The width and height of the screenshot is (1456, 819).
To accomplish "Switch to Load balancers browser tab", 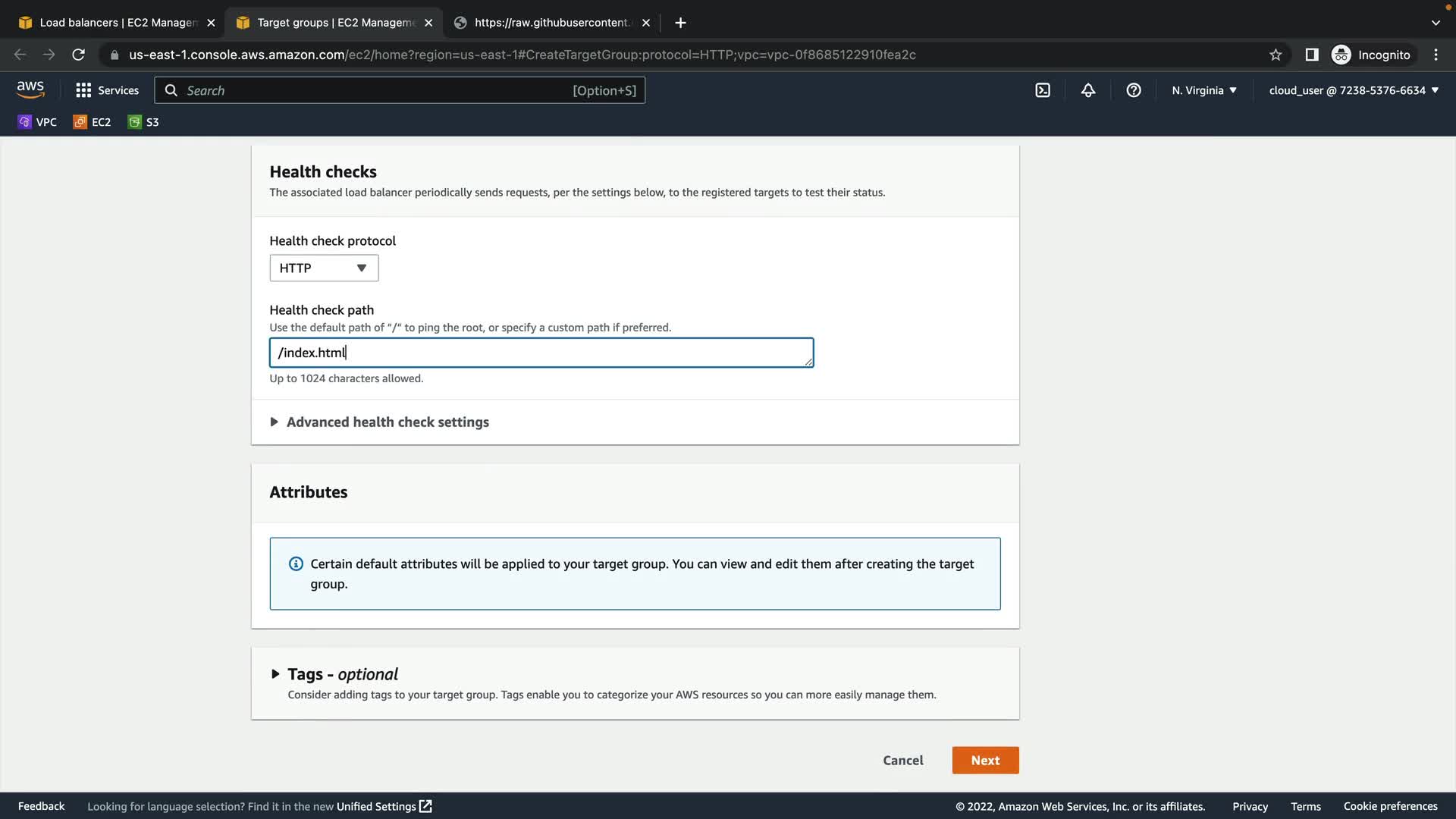I will (x=117, y=23).
